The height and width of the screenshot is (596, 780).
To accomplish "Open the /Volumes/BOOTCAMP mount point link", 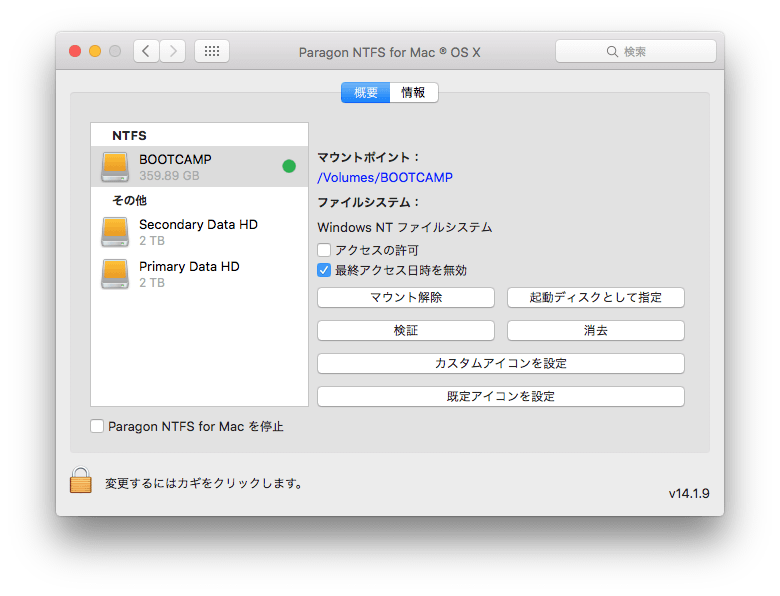I will pos(385,178).
